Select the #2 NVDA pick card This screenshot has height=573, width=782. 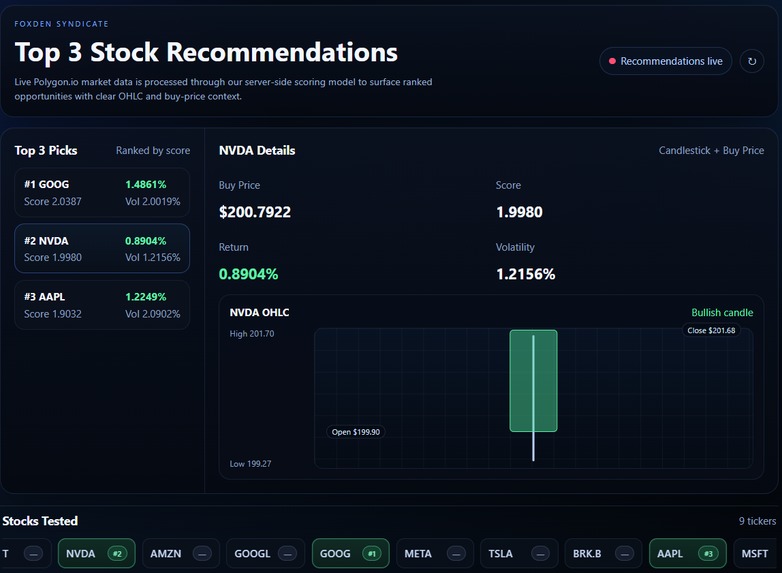(102, 248)
